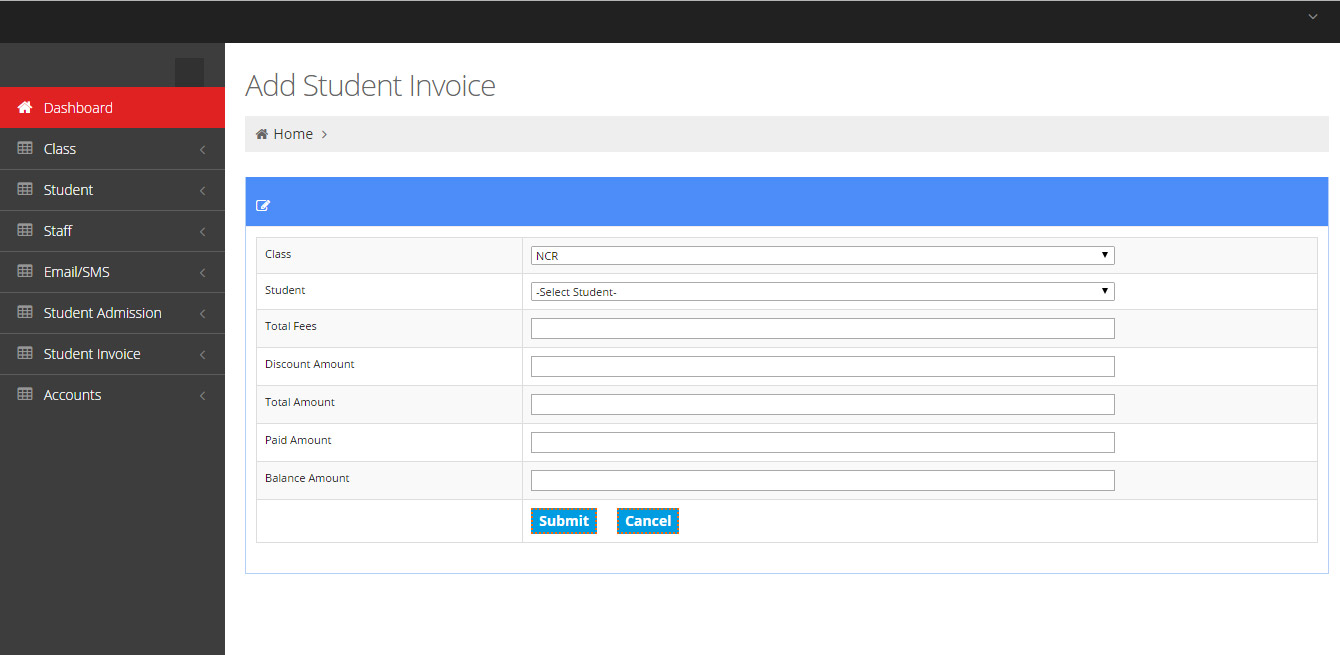
Task: Follow the Home breadcrumb link
Action: (293, 134)
